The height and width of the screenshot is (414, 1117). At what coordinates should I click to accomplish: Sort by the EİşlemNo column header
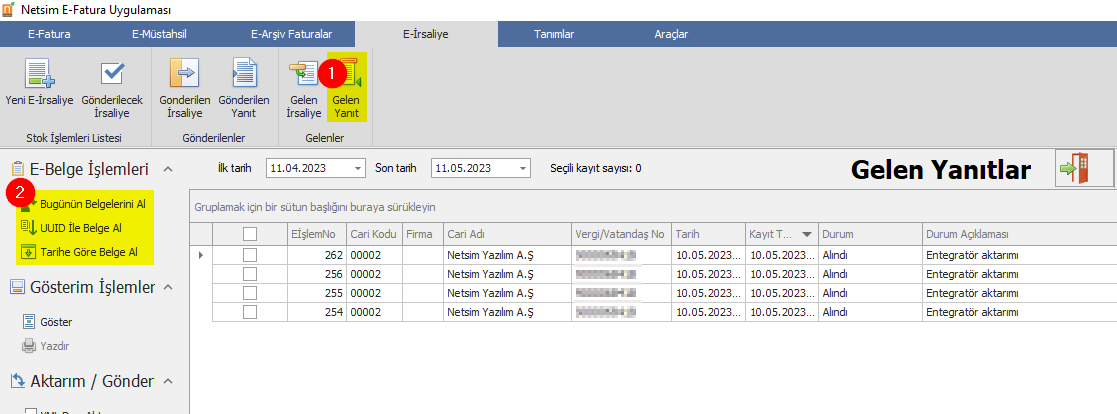pos(316,234)
